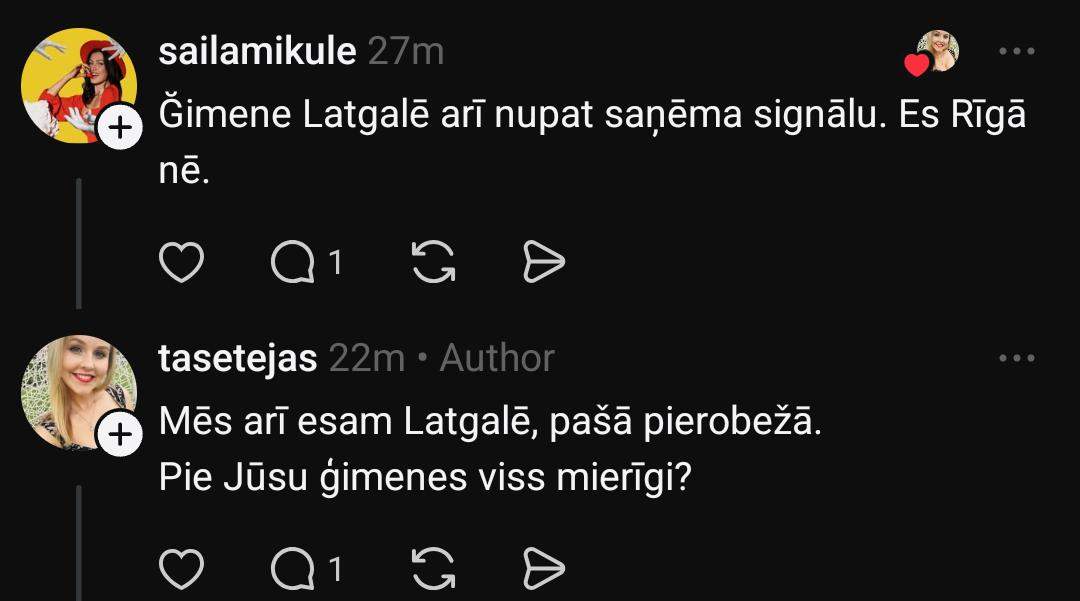The width and height of the screenshot is (1080, 601).
Task: Open the tasetejas username link
Action: point(238,358)
